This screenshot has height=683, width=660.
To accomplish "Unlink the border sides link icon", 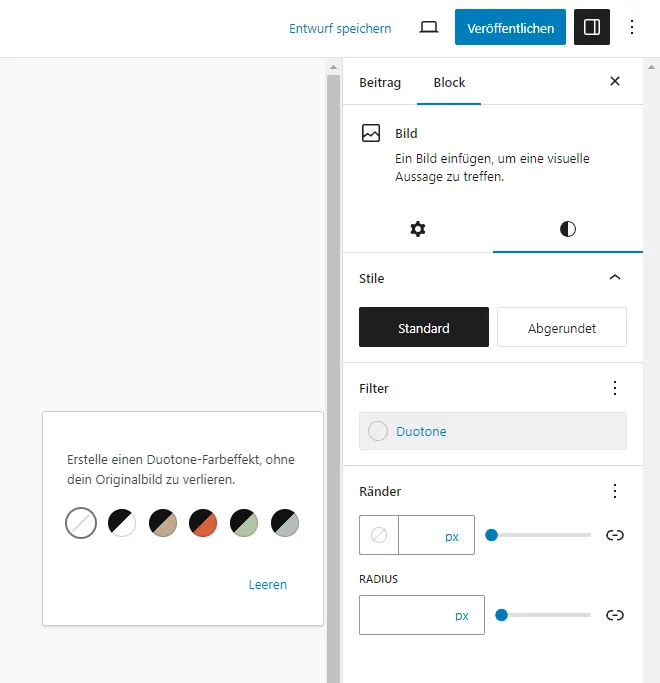I will point(615,535).
